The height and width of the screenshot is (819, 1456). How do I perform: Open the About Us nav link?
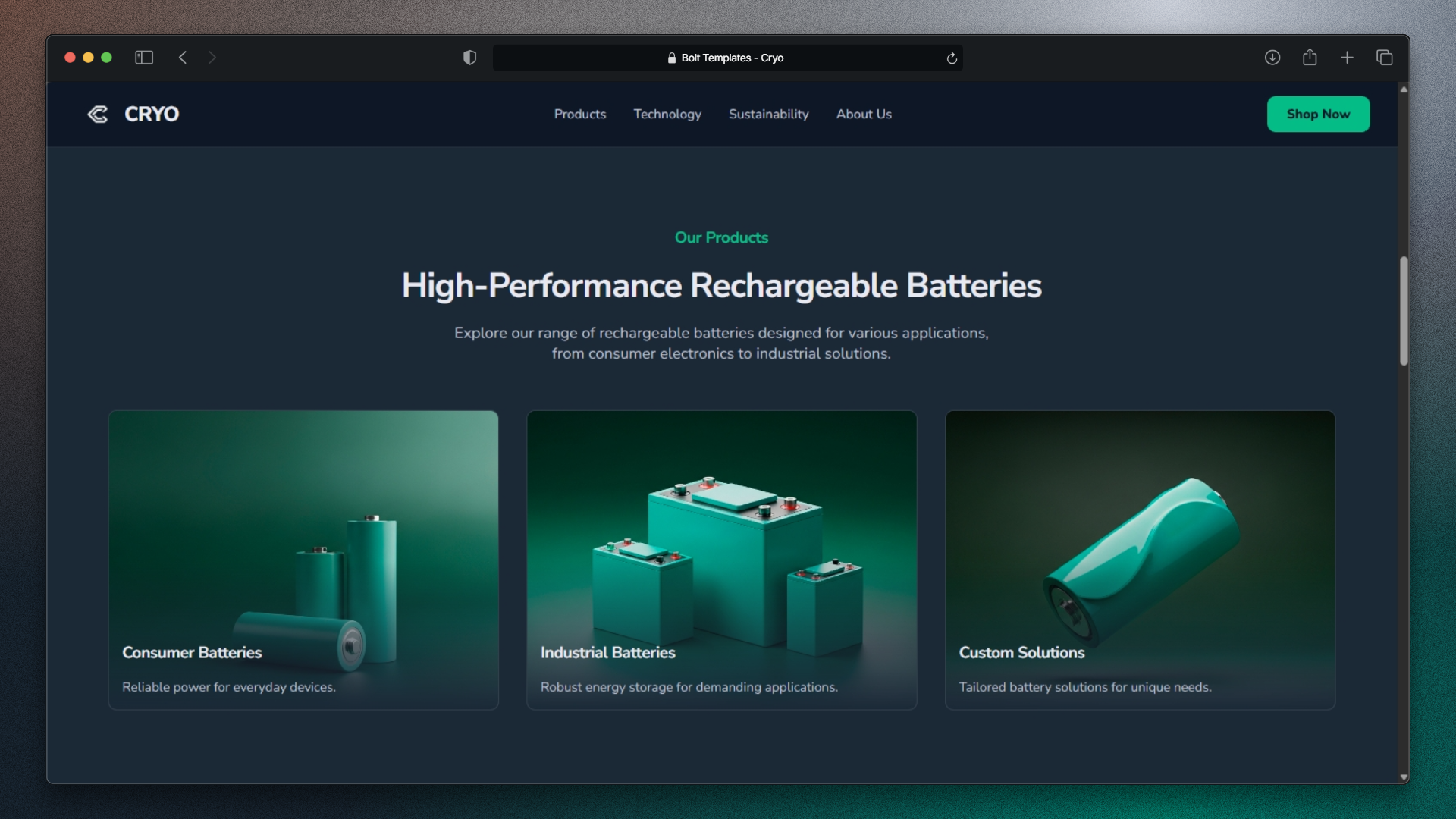[864, 114]
